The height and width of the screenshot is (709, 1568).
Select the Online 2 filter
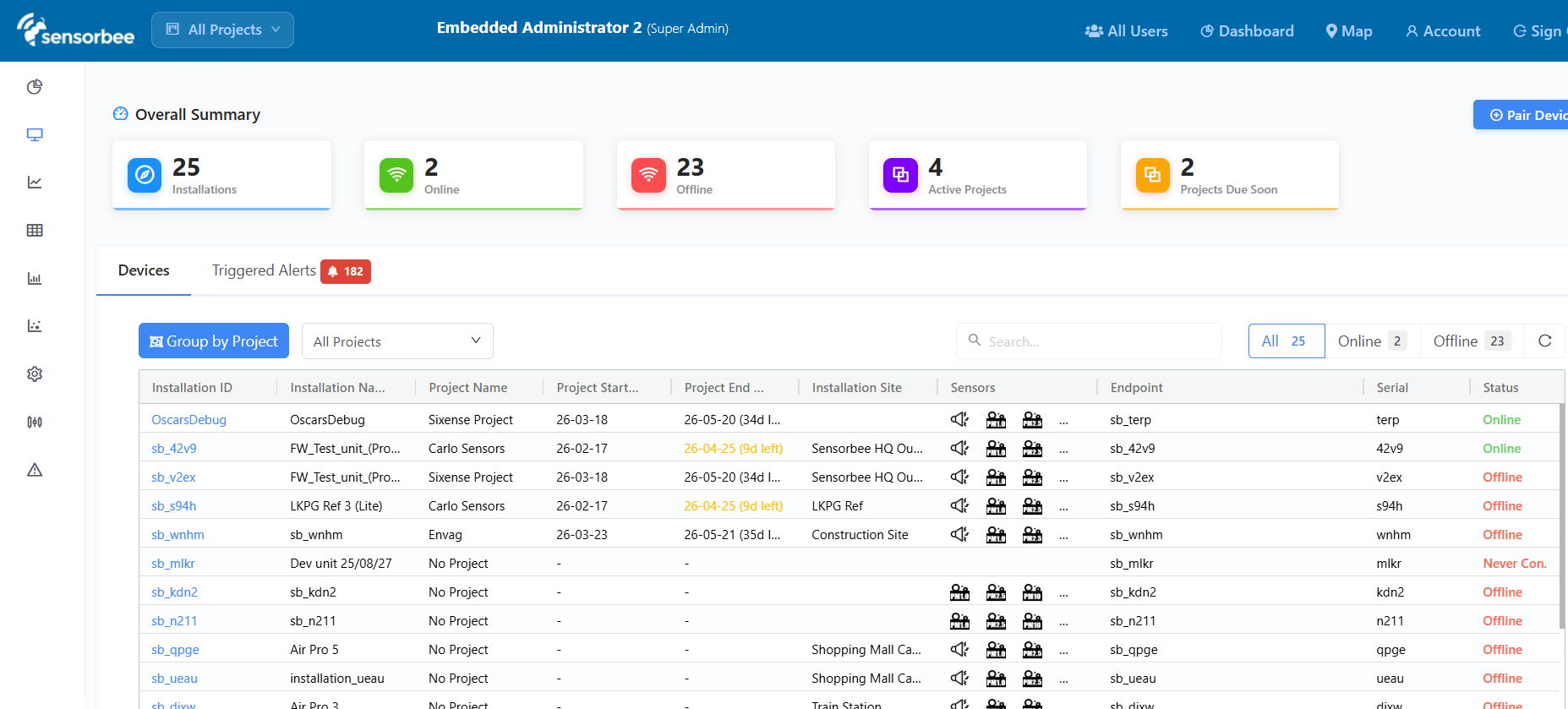pyautogui.click(x=1372, y=341)
